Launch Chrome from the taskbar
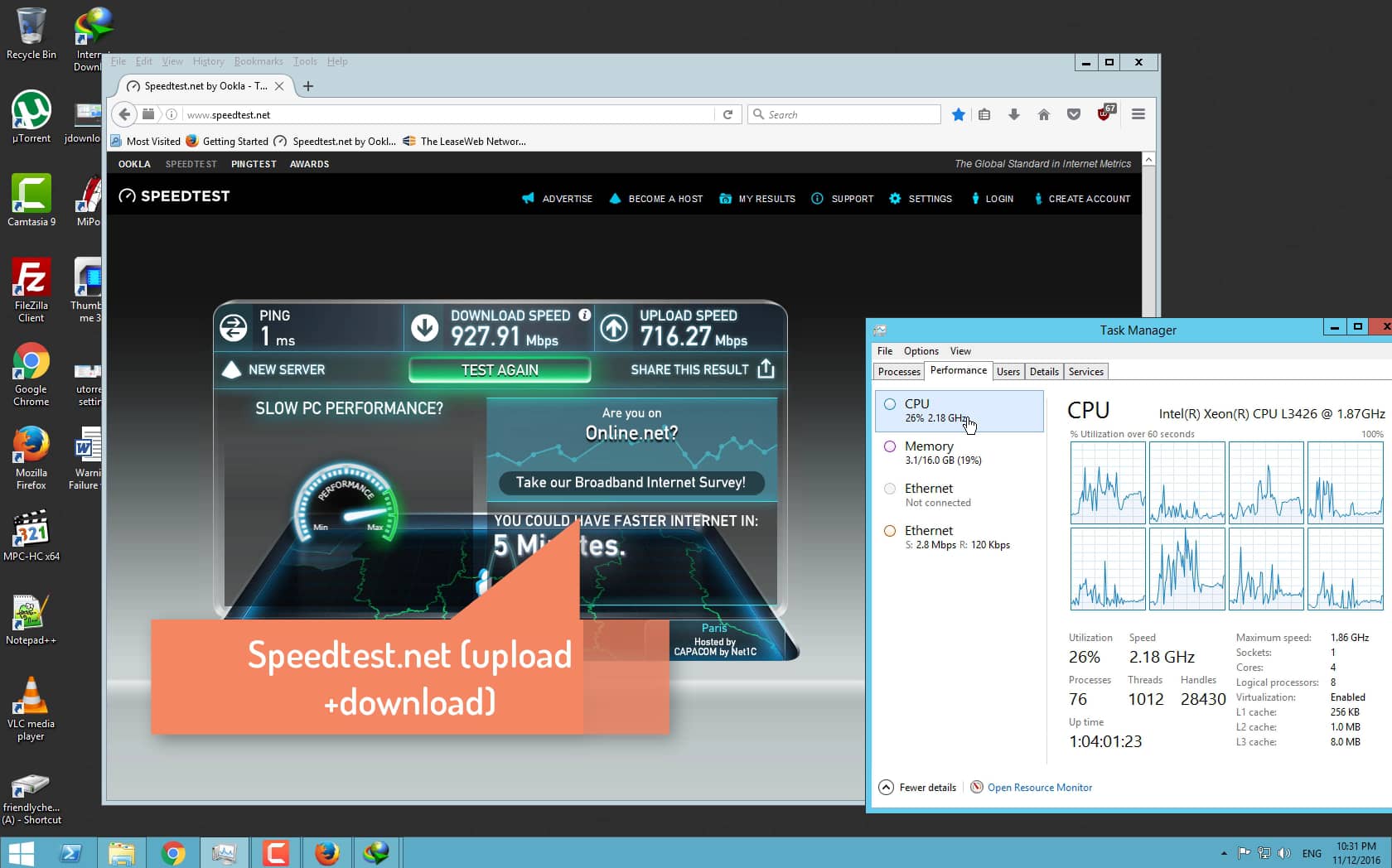The width and height of the screenshot is (1392, 868). 173,852
